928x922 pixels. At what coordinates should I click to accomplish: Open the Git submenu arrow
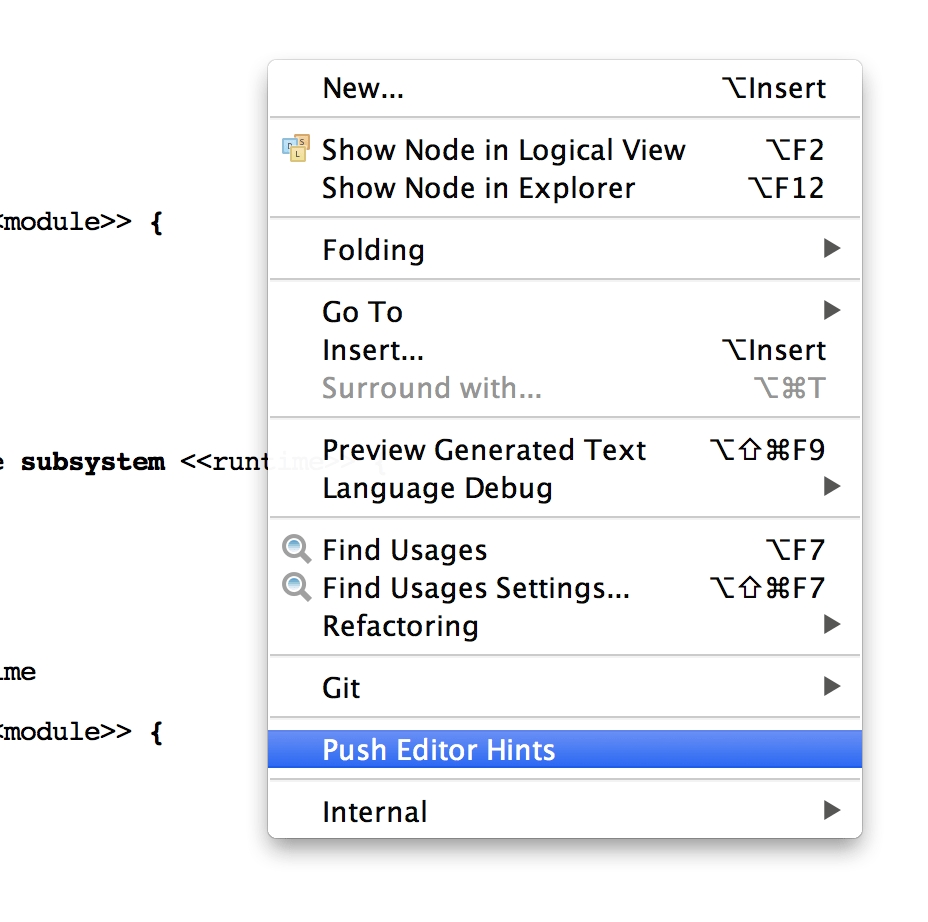click(x=831, y=687)
